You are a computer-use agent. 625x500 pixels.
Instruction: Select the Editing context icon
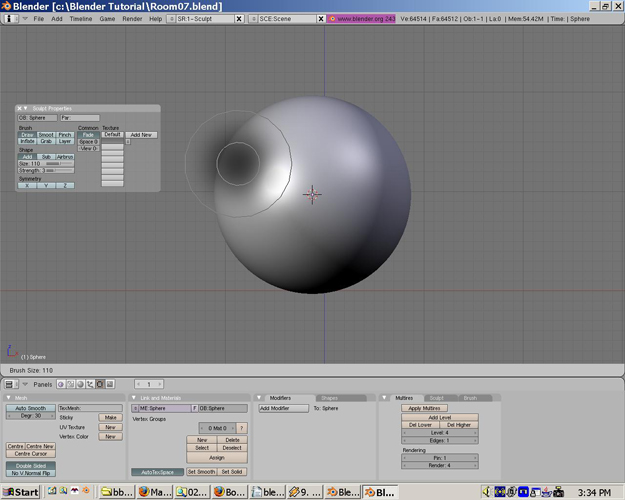tap(100, 384)
